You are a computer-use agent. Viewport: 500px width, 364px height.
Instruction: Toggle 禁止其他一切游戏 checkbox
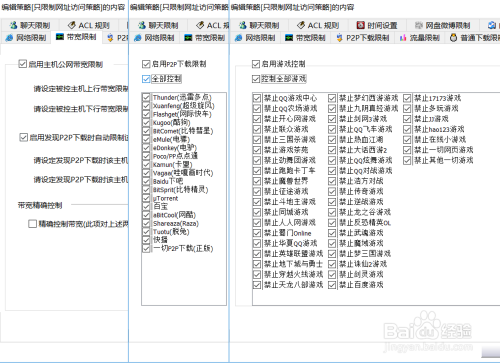point(407,160)
